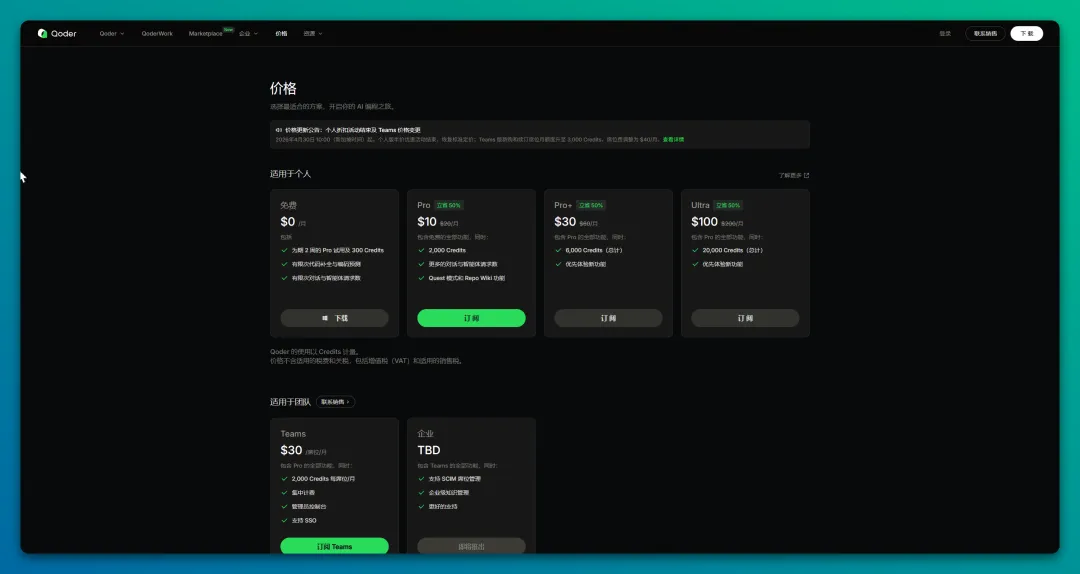
Task: Click the 立省 50% badge on the Ultra card
Action: [728, 205]
